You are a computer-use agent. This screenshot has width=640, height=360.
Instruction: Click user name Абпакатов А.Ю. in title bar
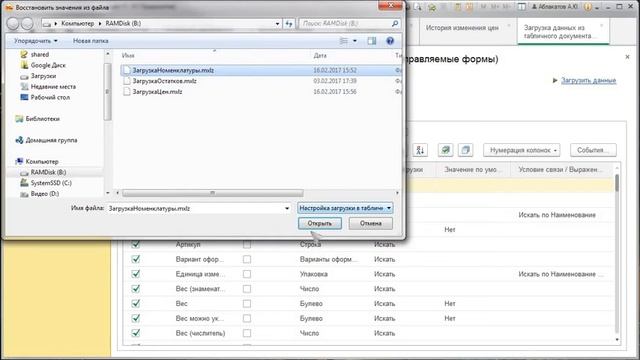[554, 7]
